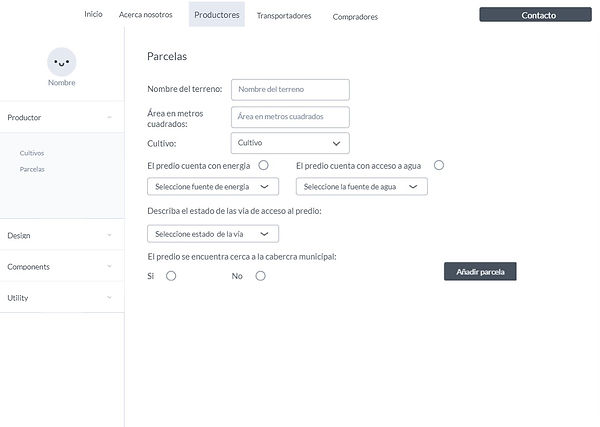Focus the Nombre del terreno field
The width and height of the screenshot is (600, 427).
[x=290, y=90]
